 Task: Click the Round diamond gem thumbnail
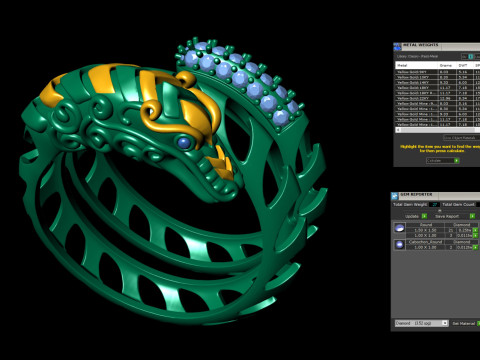tap(400, 228)
